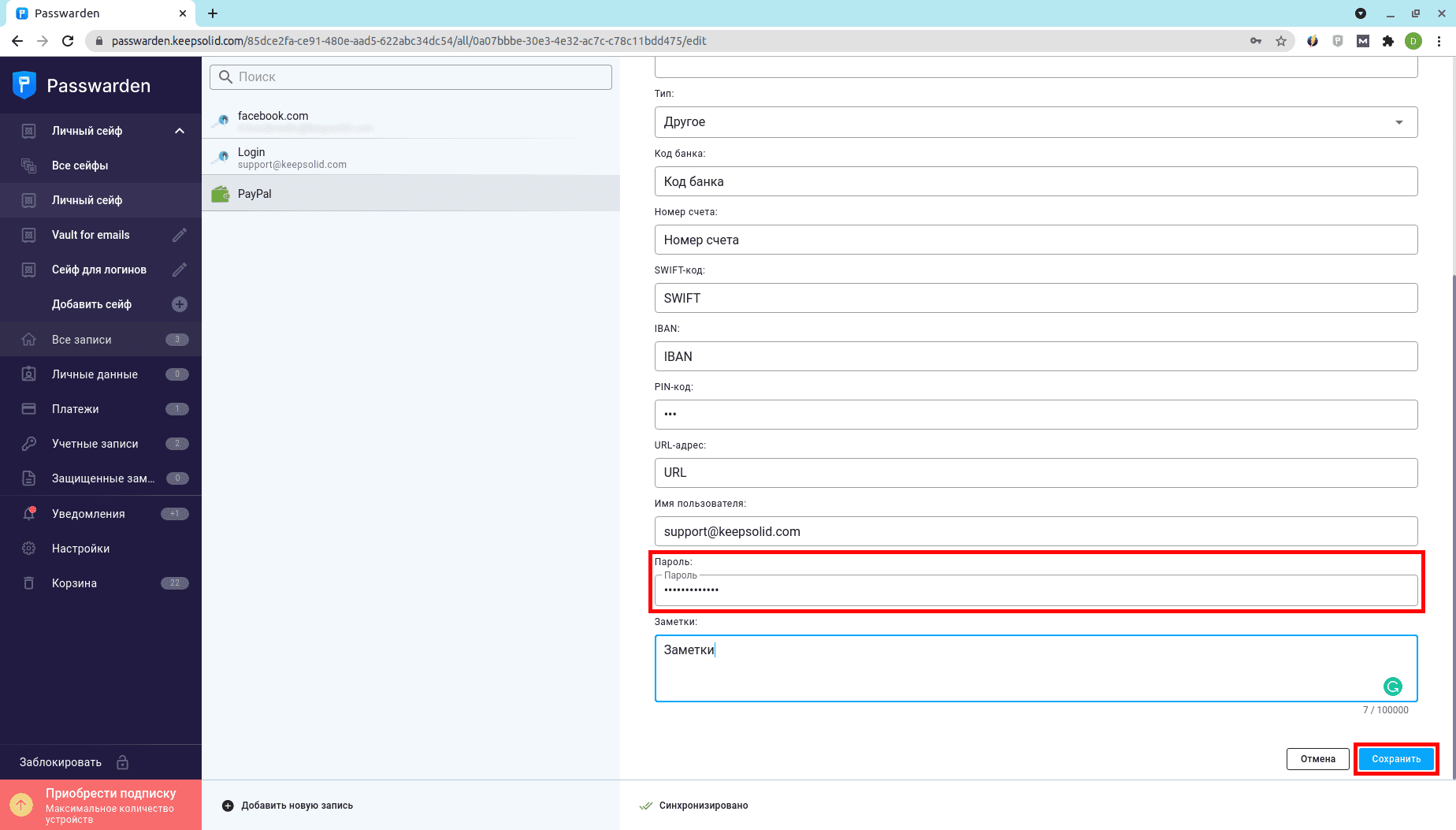
Task: Click the Поиск search field
Action: pyautogui.click(x=410, y=76)
